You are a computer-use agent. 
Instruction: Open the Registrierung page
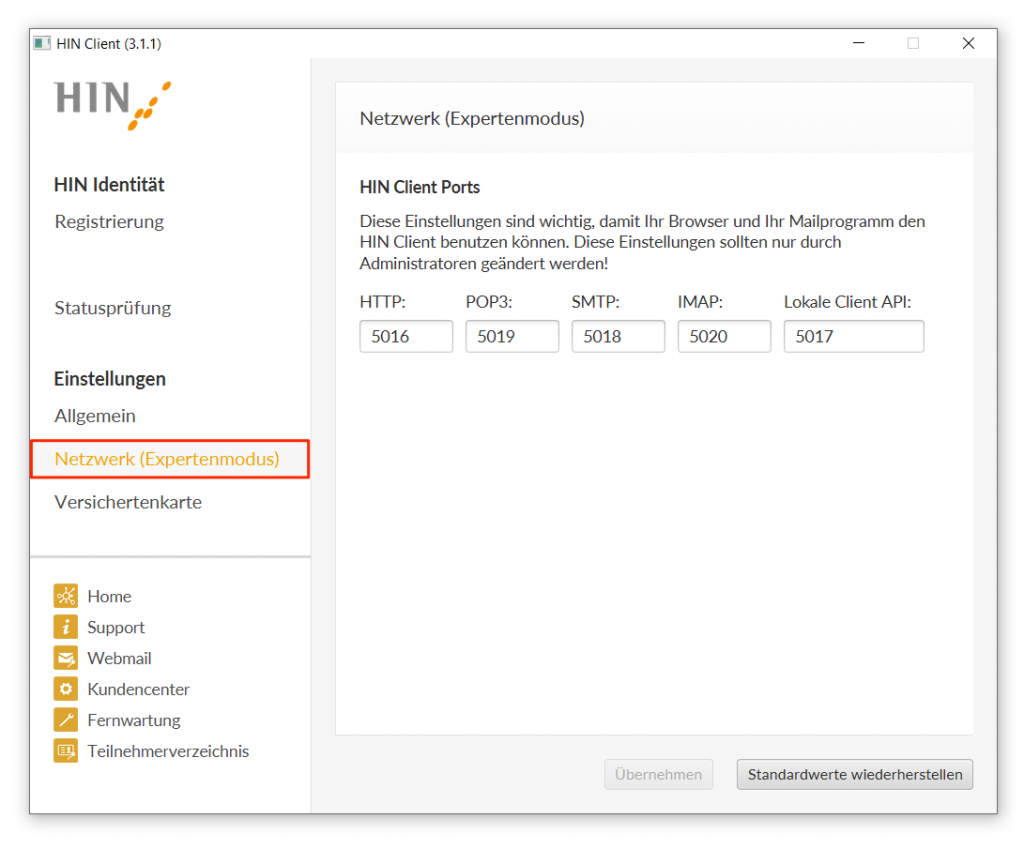109,221
